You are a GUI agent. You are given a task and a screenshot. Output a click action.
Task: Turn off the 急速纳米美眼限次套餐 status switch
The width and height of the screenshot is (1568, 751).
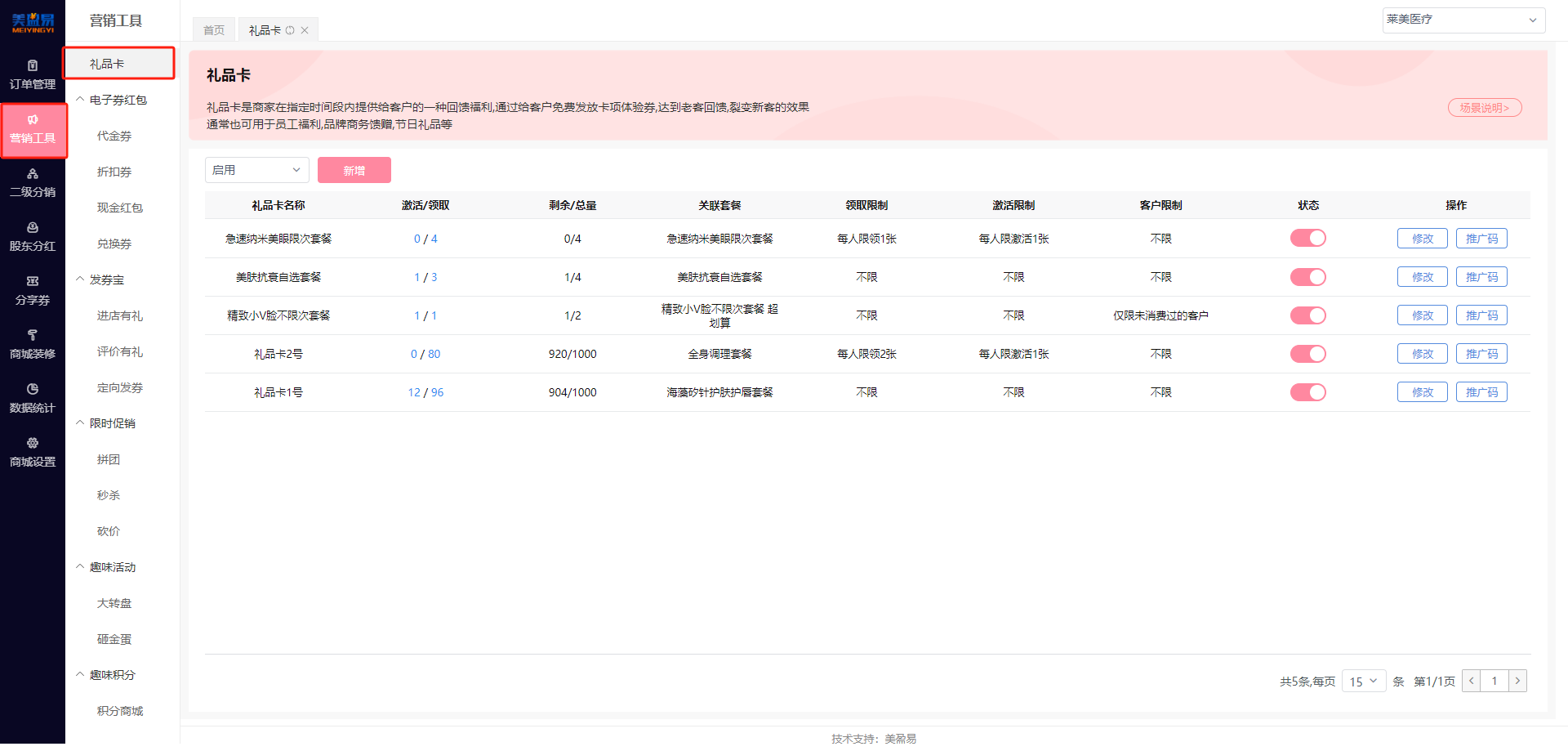pyautogui.click(x=1307, y=238)
